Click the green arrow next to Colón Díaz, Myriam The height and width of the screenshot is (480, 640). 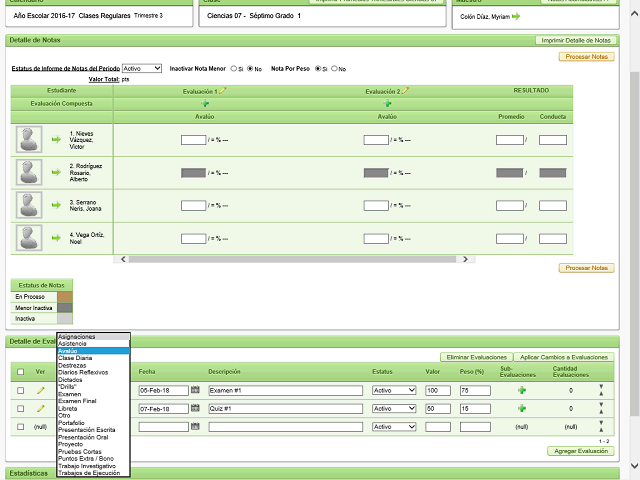coord(516,16)
